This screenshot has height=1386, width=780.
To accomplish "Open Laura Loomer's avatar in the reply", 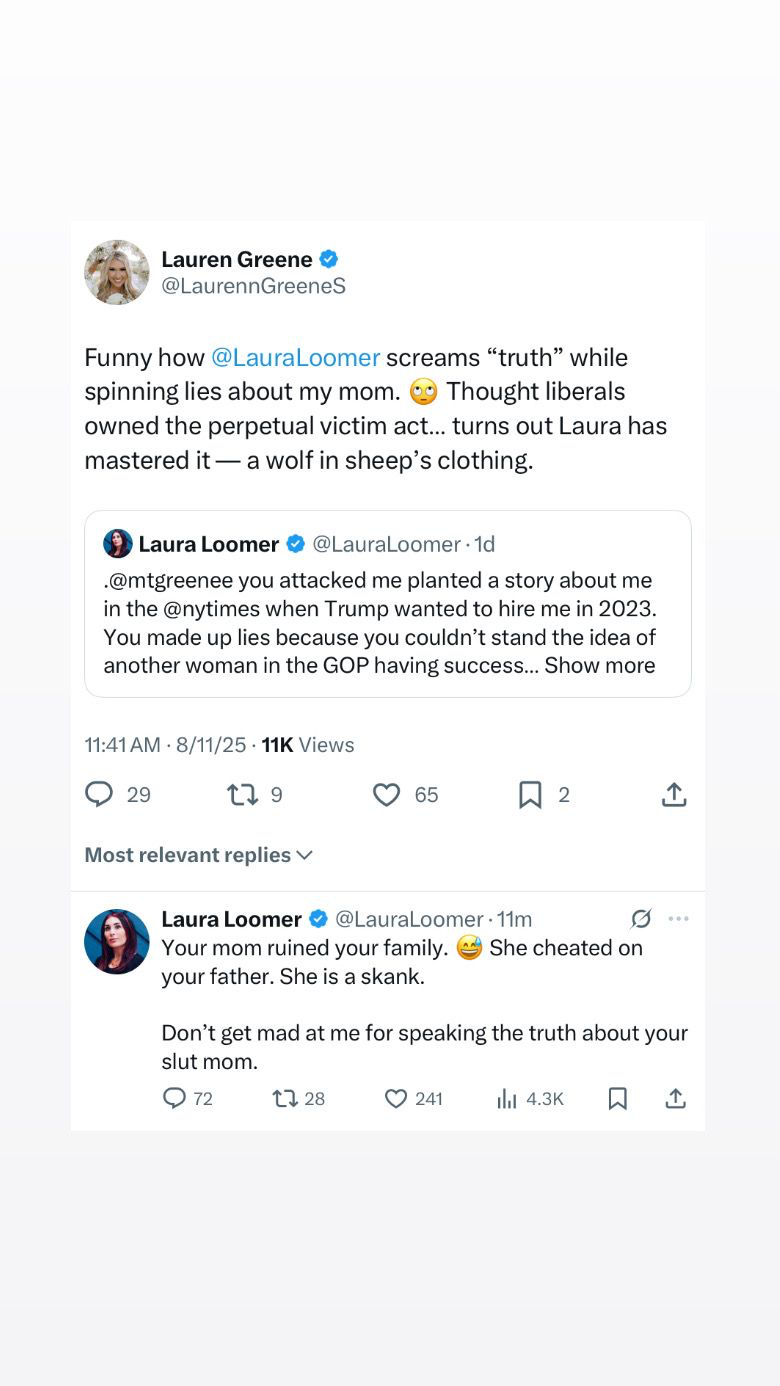I will 117,941.
